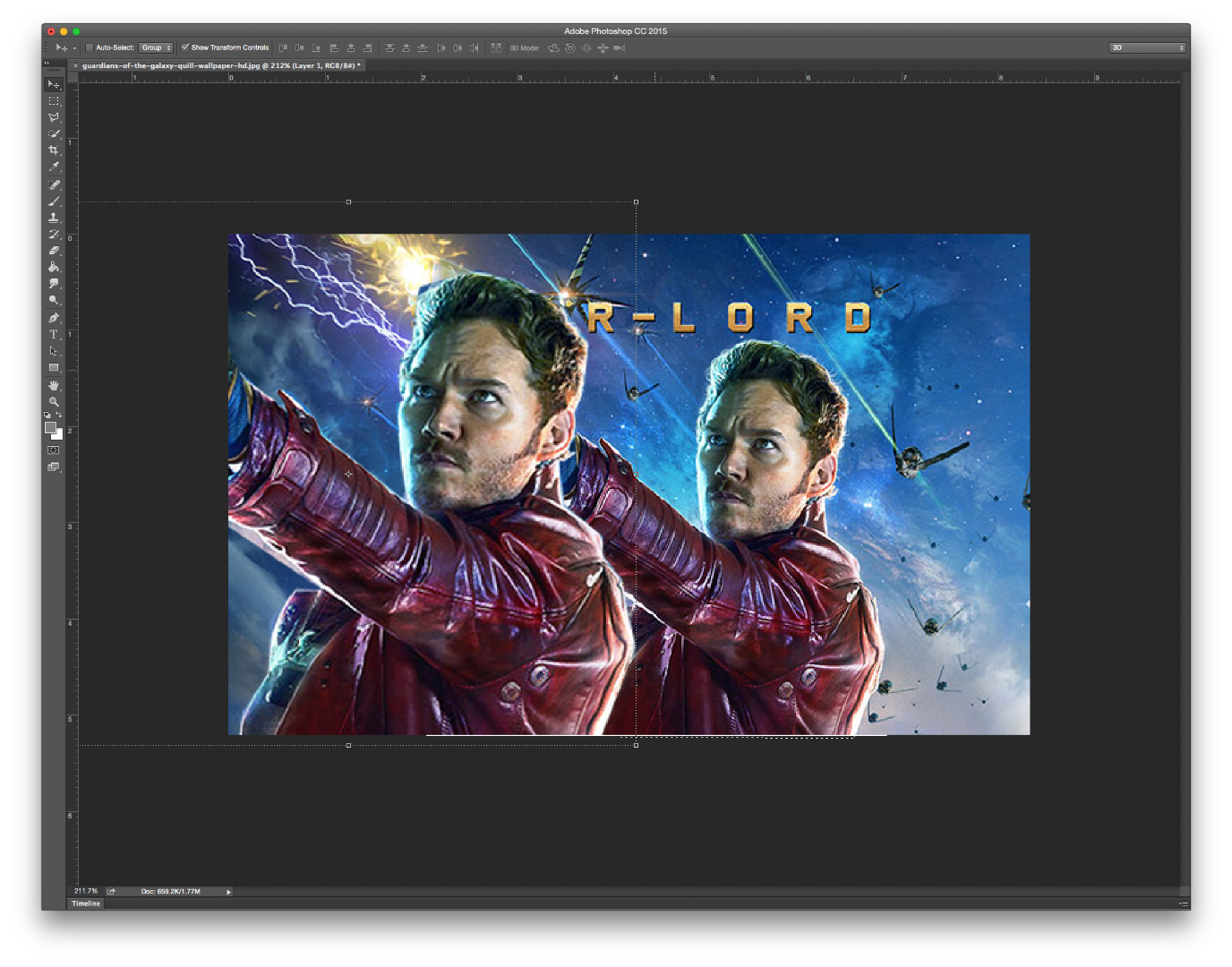Enable Auto-Select in the options bar
The height and width of the screenshot is (967, 1232).
[x=89, y=47]
